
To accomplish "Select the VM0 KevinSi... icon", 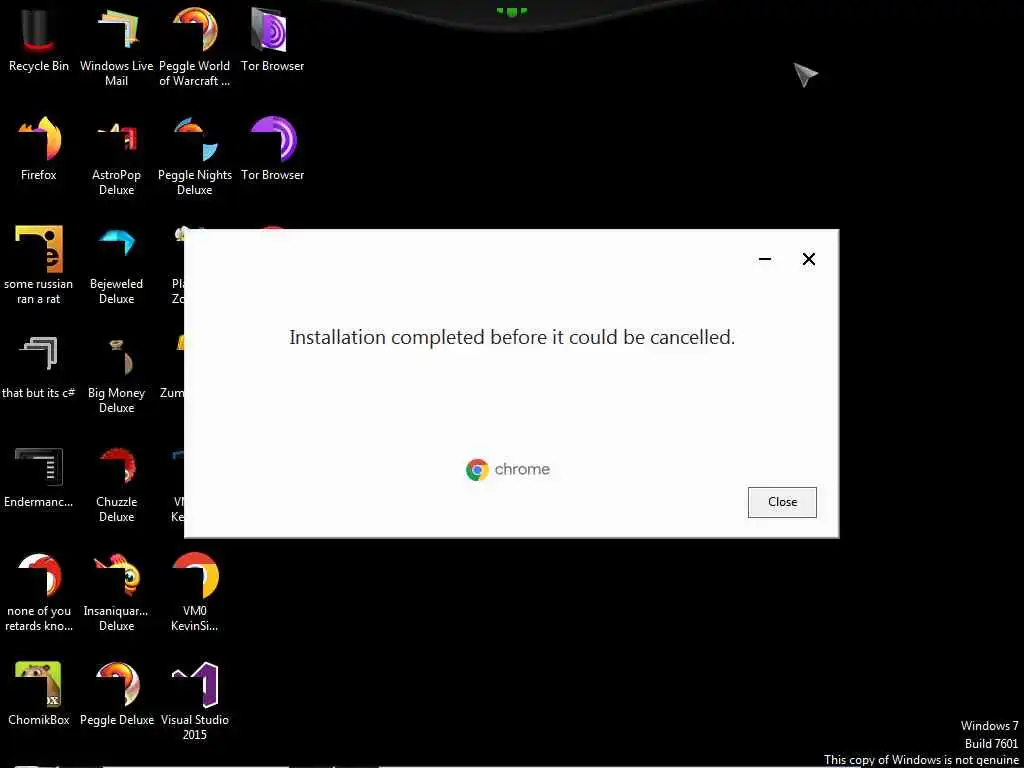I will tap(195, 592).
